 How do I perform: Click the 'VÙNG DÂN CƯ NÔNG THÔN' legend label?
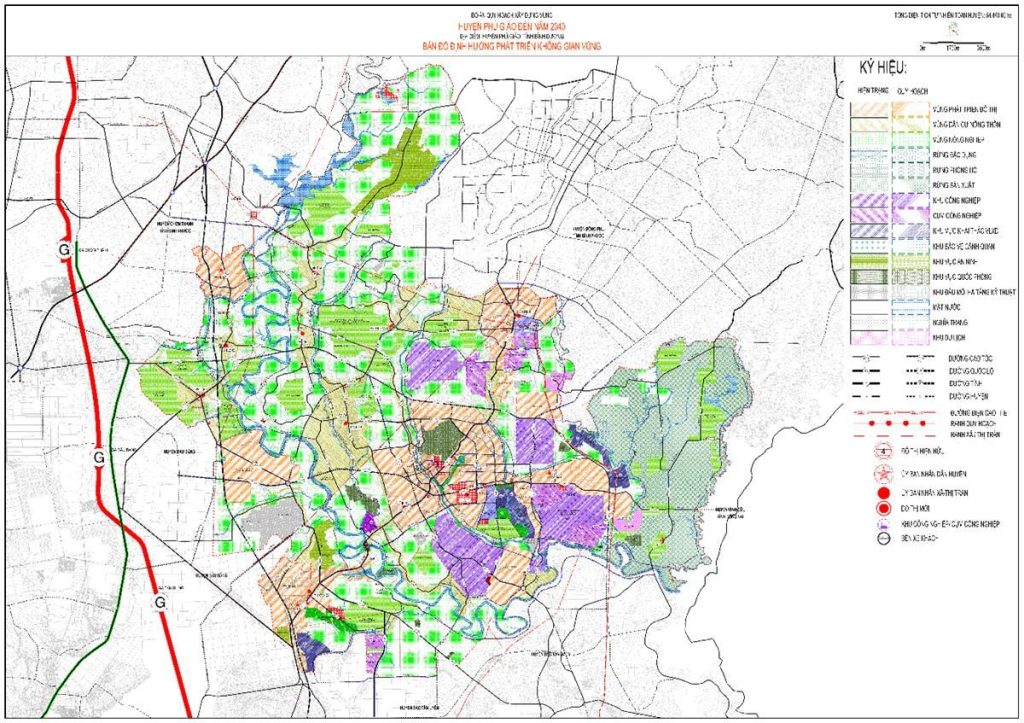[x=966, y=125]
